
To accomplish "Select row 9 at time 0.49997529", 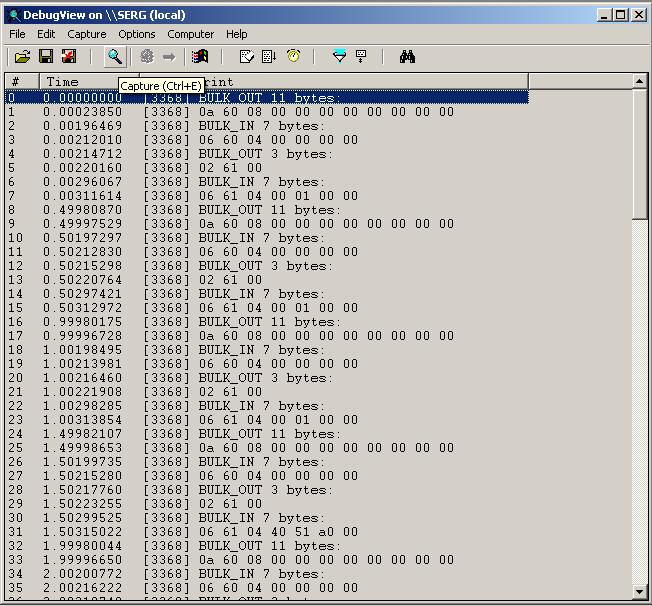I will [x=267, y=224].
